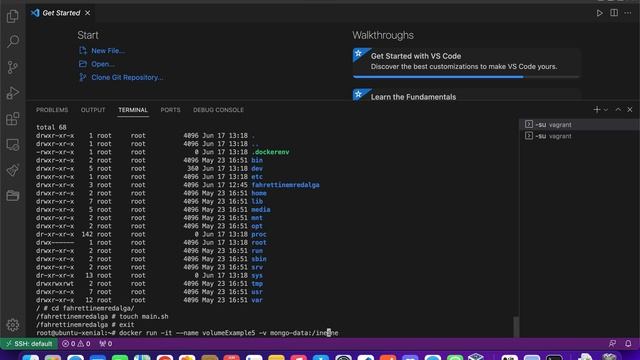Click the 'tmp' directory entry
Screen dimensions: 640x360
(x=257, y=284)
